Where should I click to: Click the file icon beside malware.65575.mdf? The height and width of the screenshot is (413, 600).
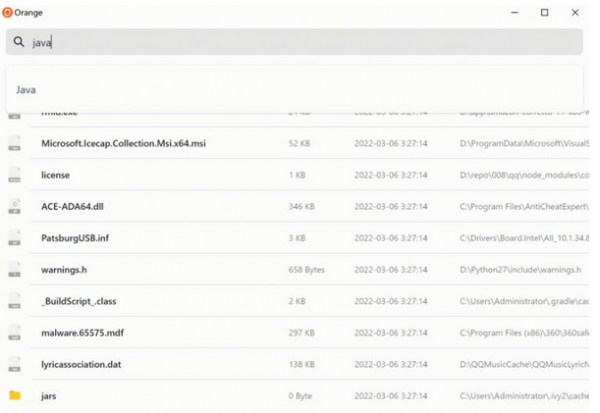pos(15,332)
